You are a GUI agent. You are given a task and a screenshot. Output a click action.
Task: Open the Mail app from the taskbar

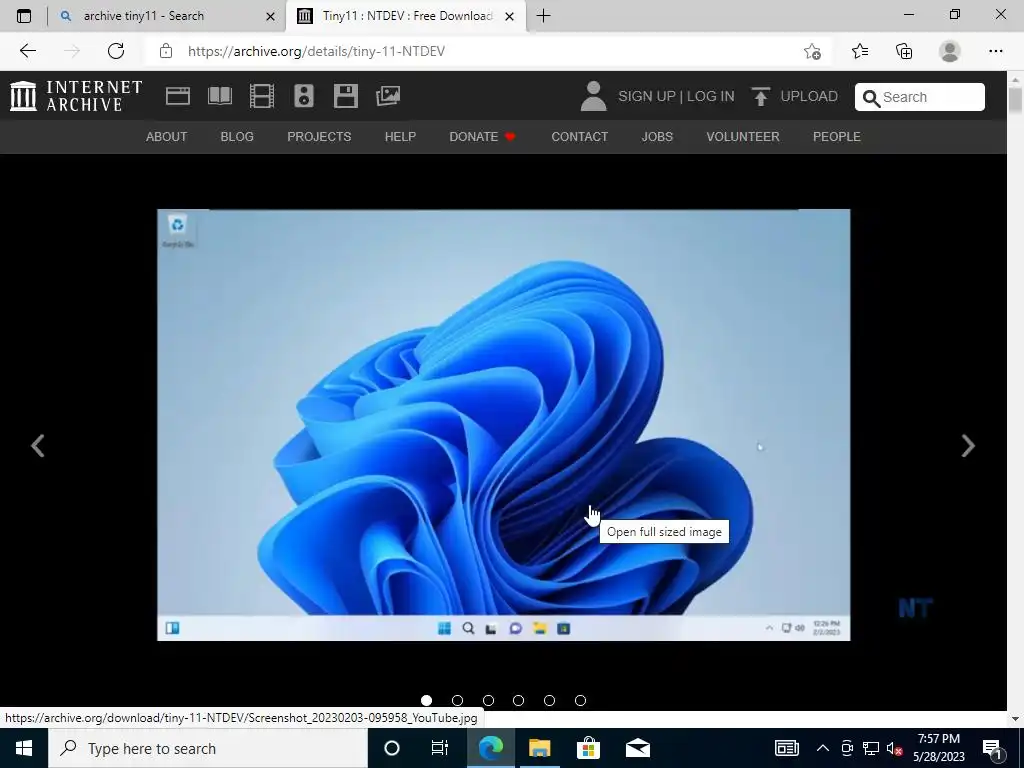[637, 748]
